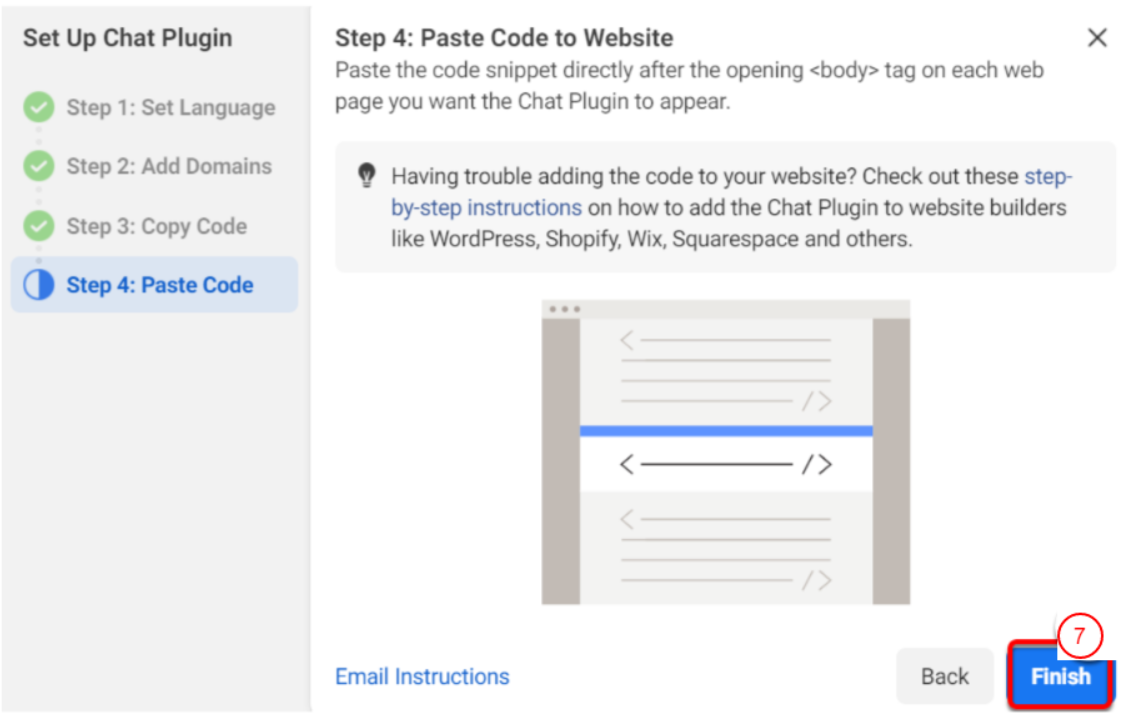The width and height of the screenshot is (1138, 721).
Task: Click the Email Instructions link
Action: [422, 677]
